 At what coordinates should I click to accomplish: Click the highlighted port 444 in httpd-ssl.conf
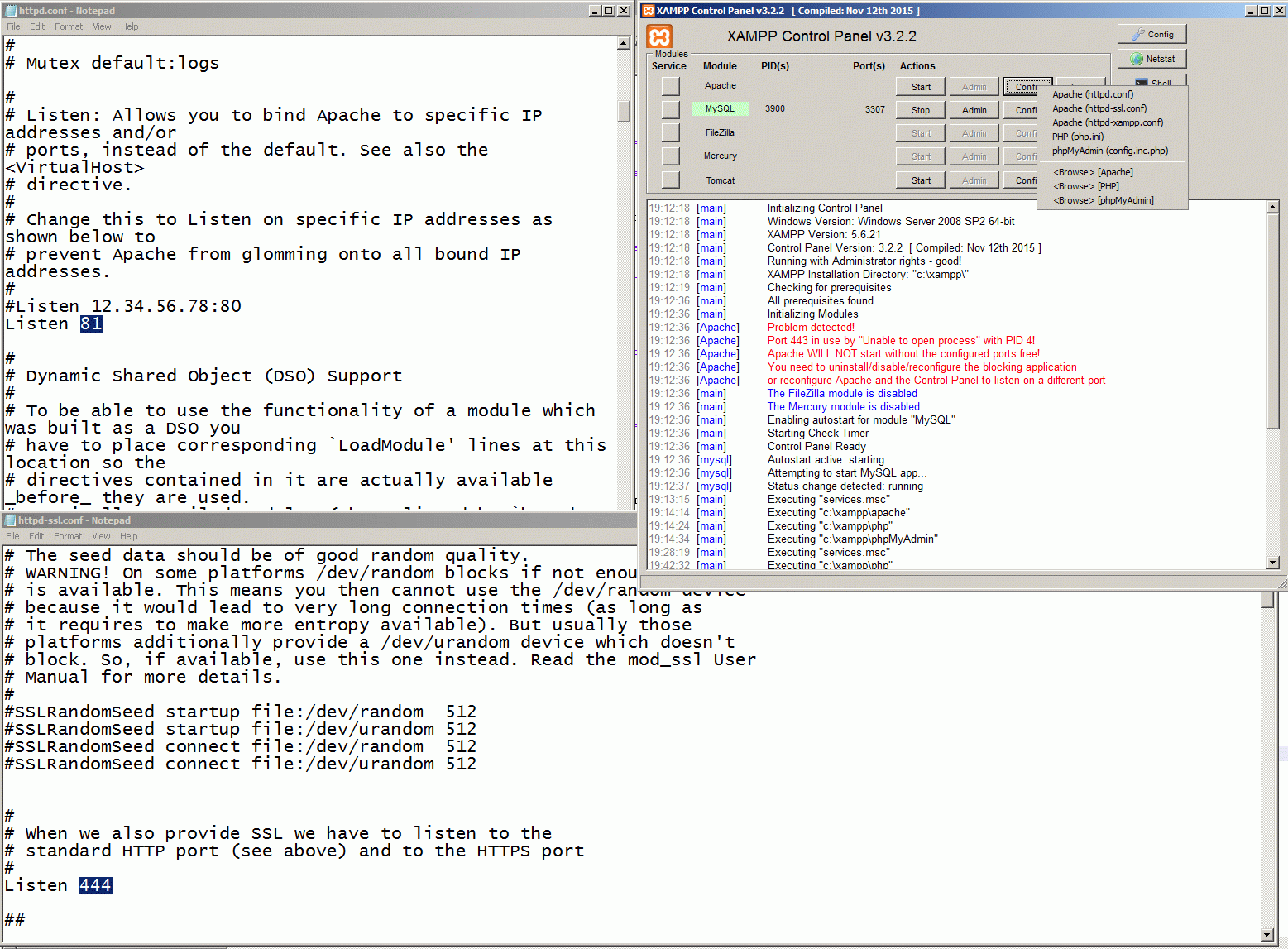coord(95,885)
